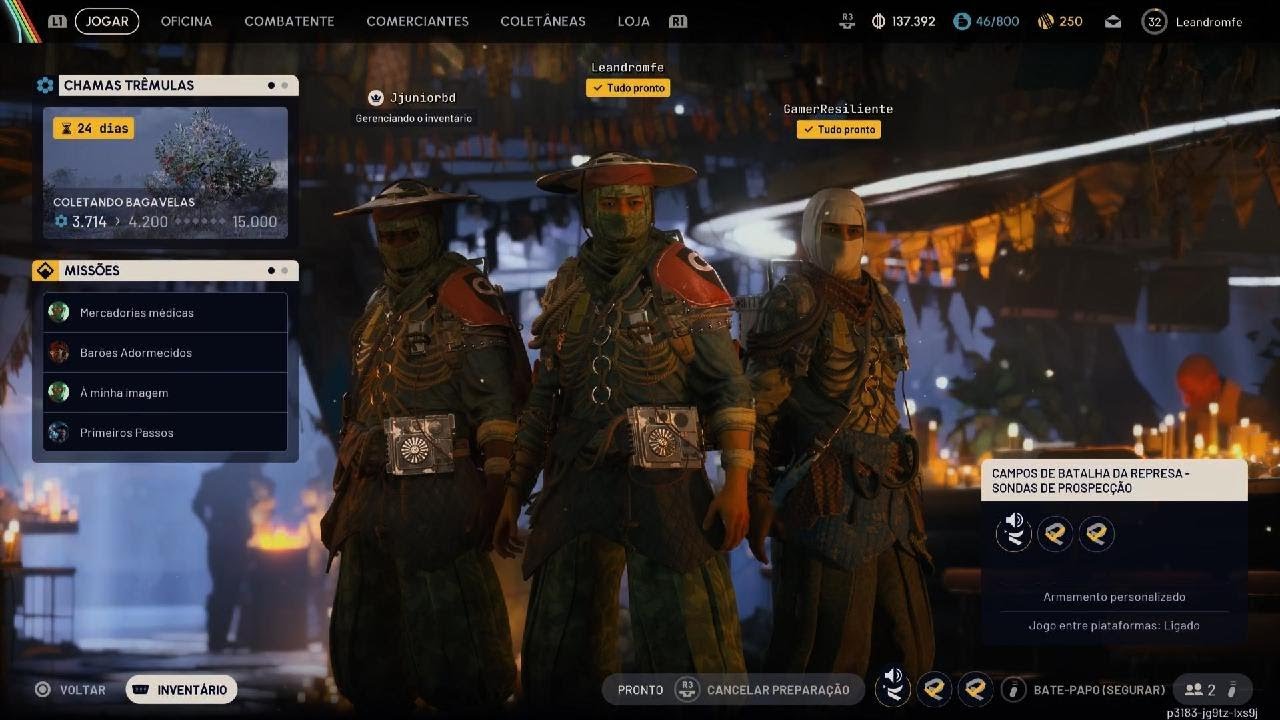Click the second squad slot in map panel
The width and height of the screenshot is (1280, 720).
tap(1055, 533)
